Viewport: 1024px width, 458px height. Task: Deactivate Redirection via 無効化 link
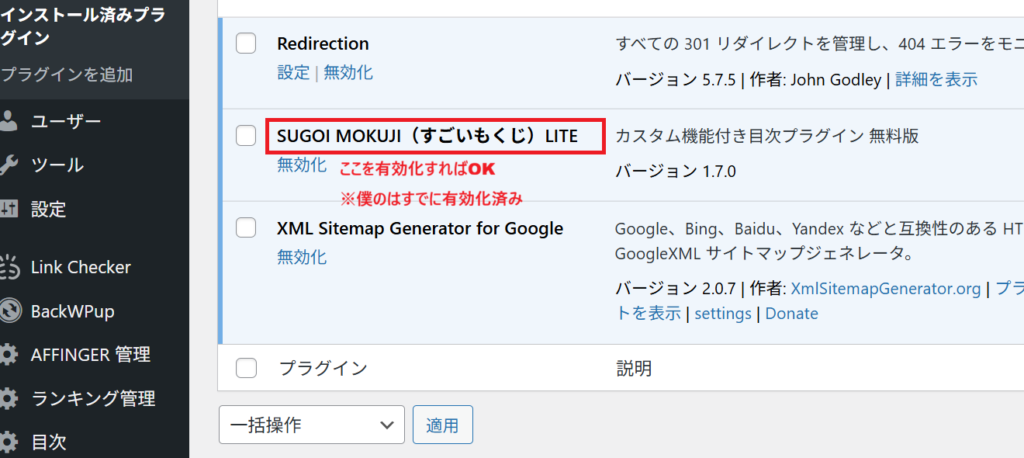coord(348,73)
